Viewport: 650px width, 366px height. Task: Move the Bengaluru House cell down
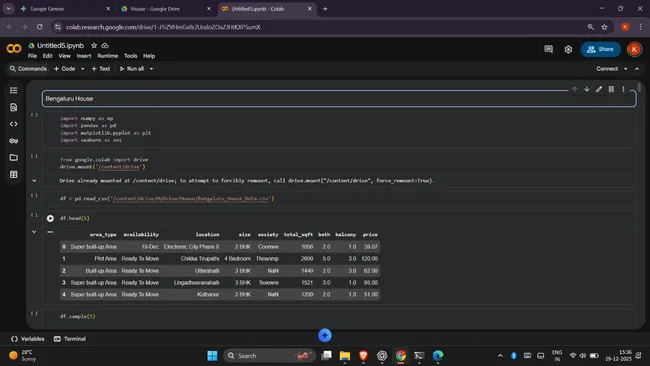[x=587, y=89]
